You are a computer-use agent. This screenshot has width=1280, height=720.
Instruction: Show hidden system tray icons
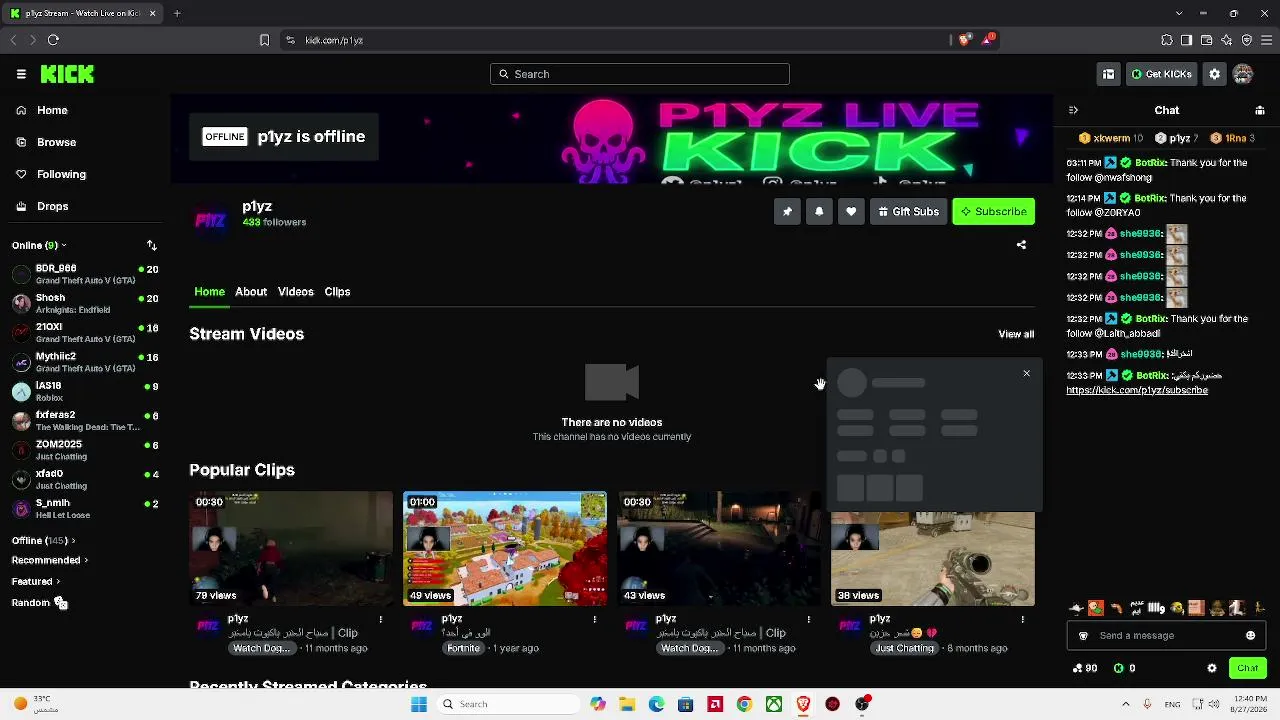coord(1126,704)
